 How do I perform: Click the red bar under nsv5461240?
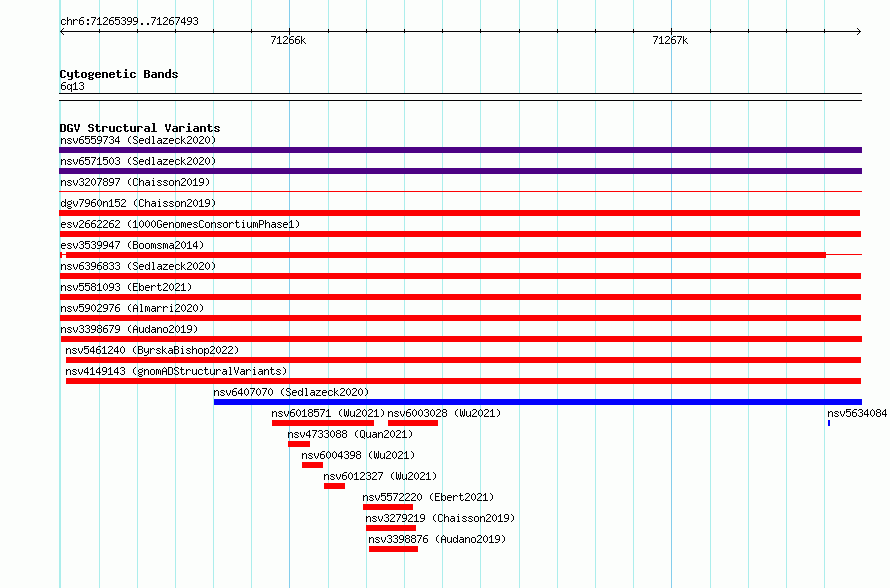pyautogui.click(x=464, y=360)
